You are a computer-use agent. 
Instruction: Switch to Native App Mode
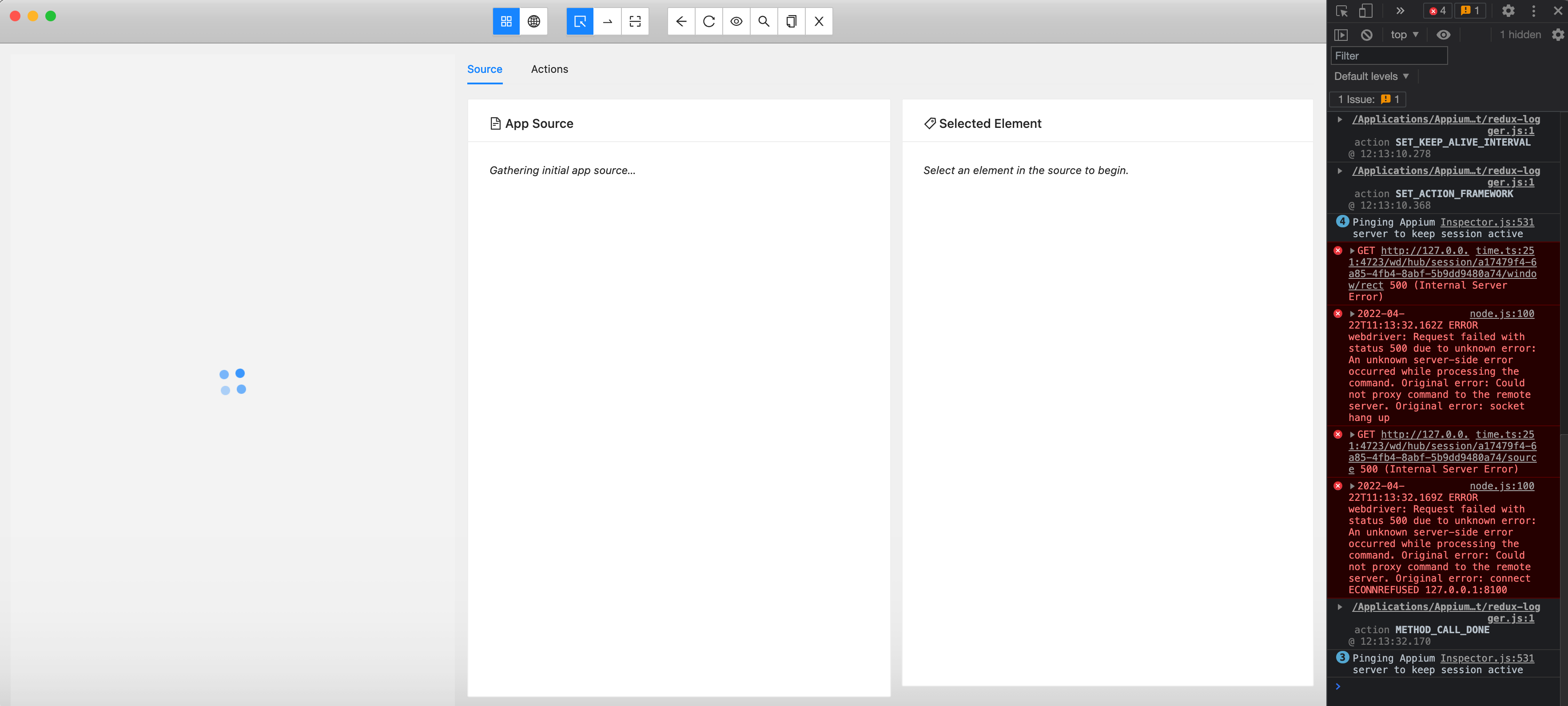(506, 21)
